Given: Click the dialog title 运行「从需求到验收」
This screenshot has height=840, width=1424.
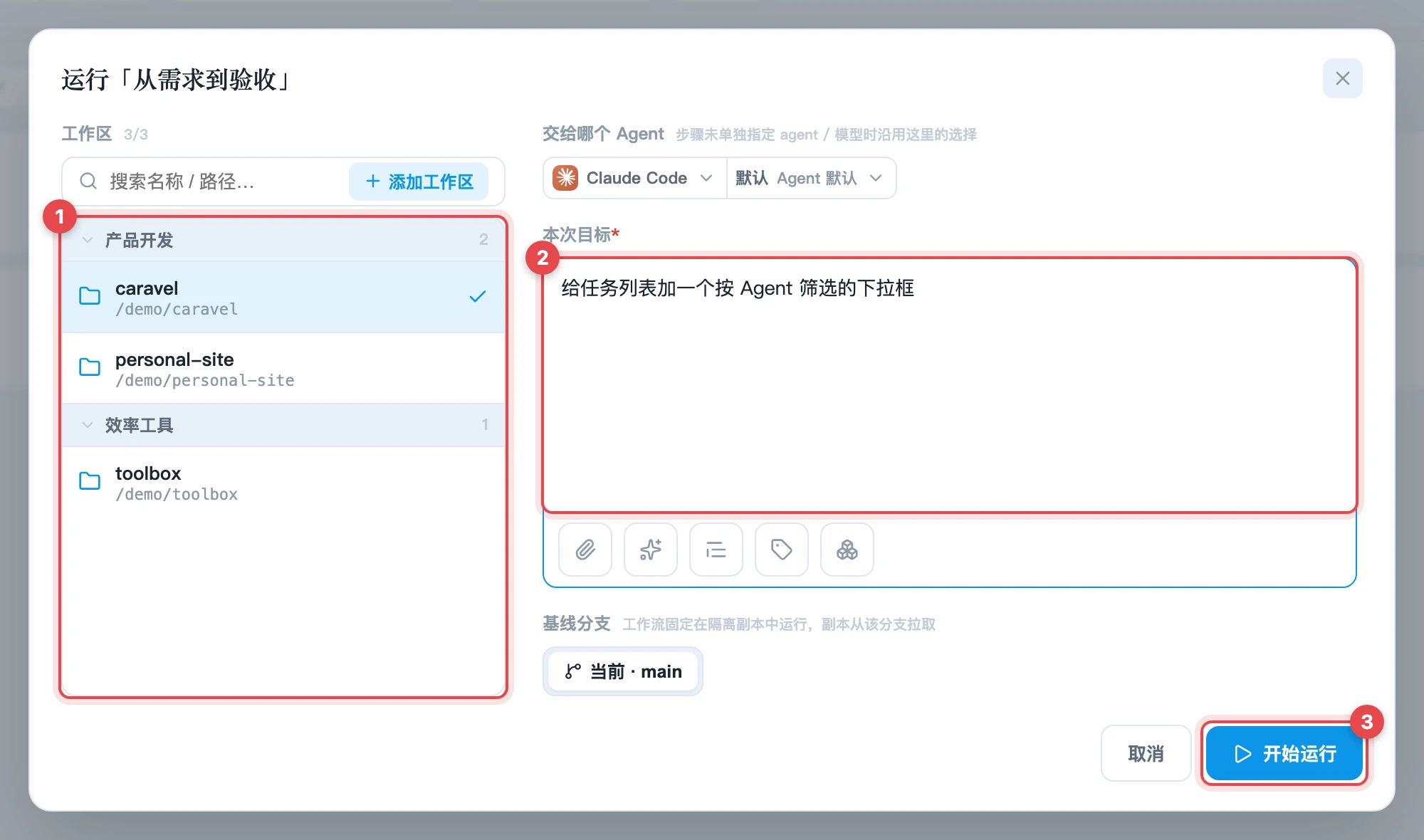Looking at the screenshot, I should 175,80.
